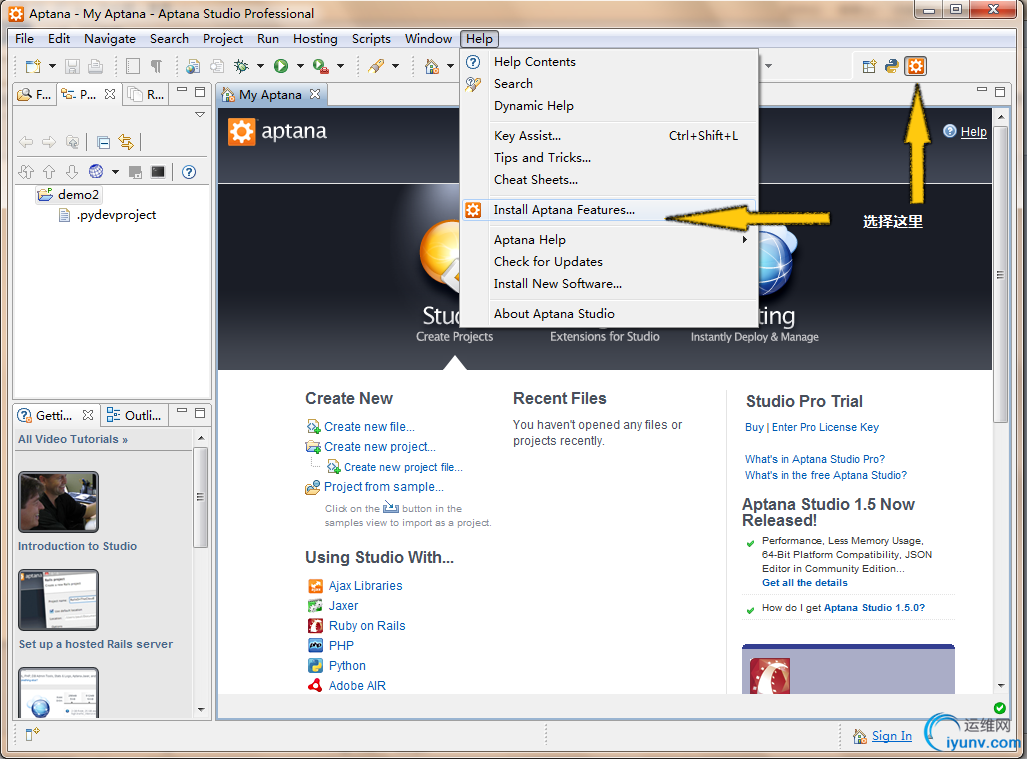
Task: Click the Save floppy disk icon
Action: 72,66
